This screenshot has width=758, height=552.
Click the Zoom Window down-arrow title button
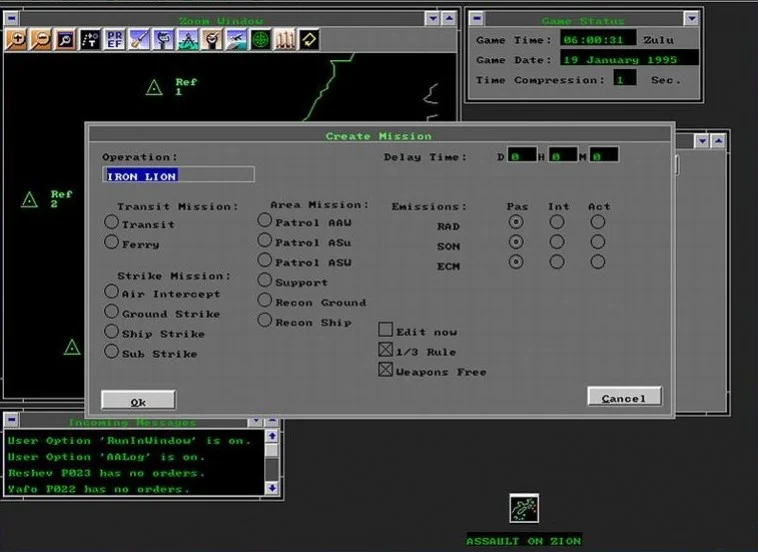tap(433, 18)
